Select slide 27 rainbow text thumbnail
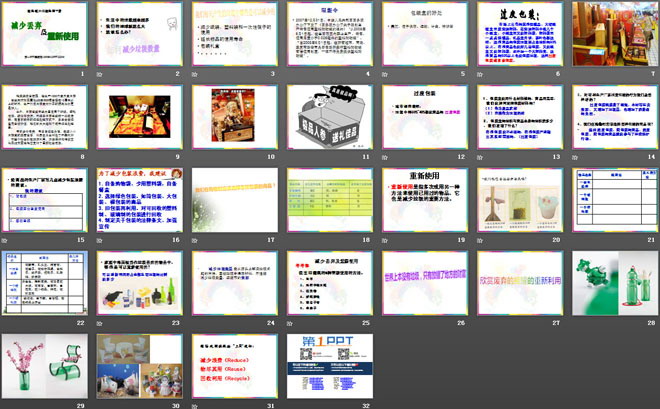660x409 pixels. click(520, 283)
